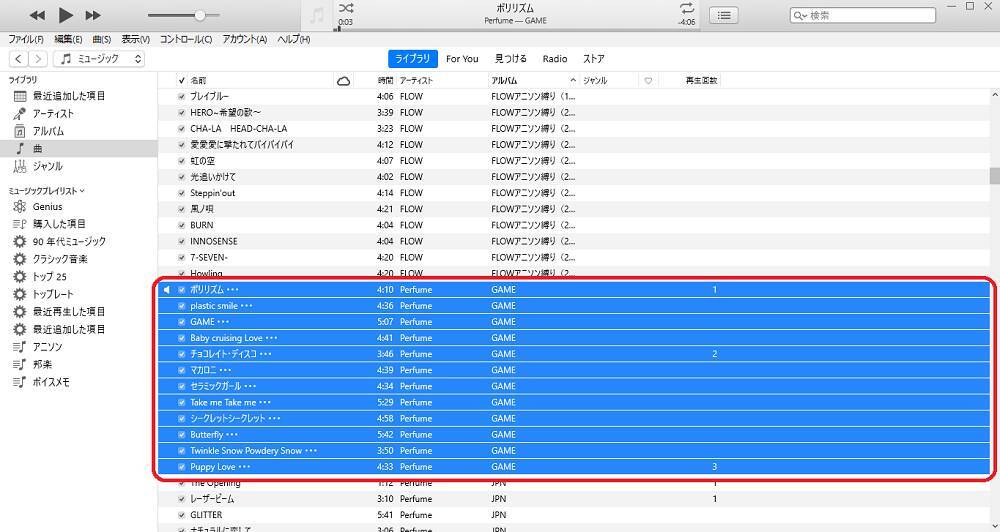The image size is (1000, 532).
Task: Click the play button
Action: (x=65, y=15)
